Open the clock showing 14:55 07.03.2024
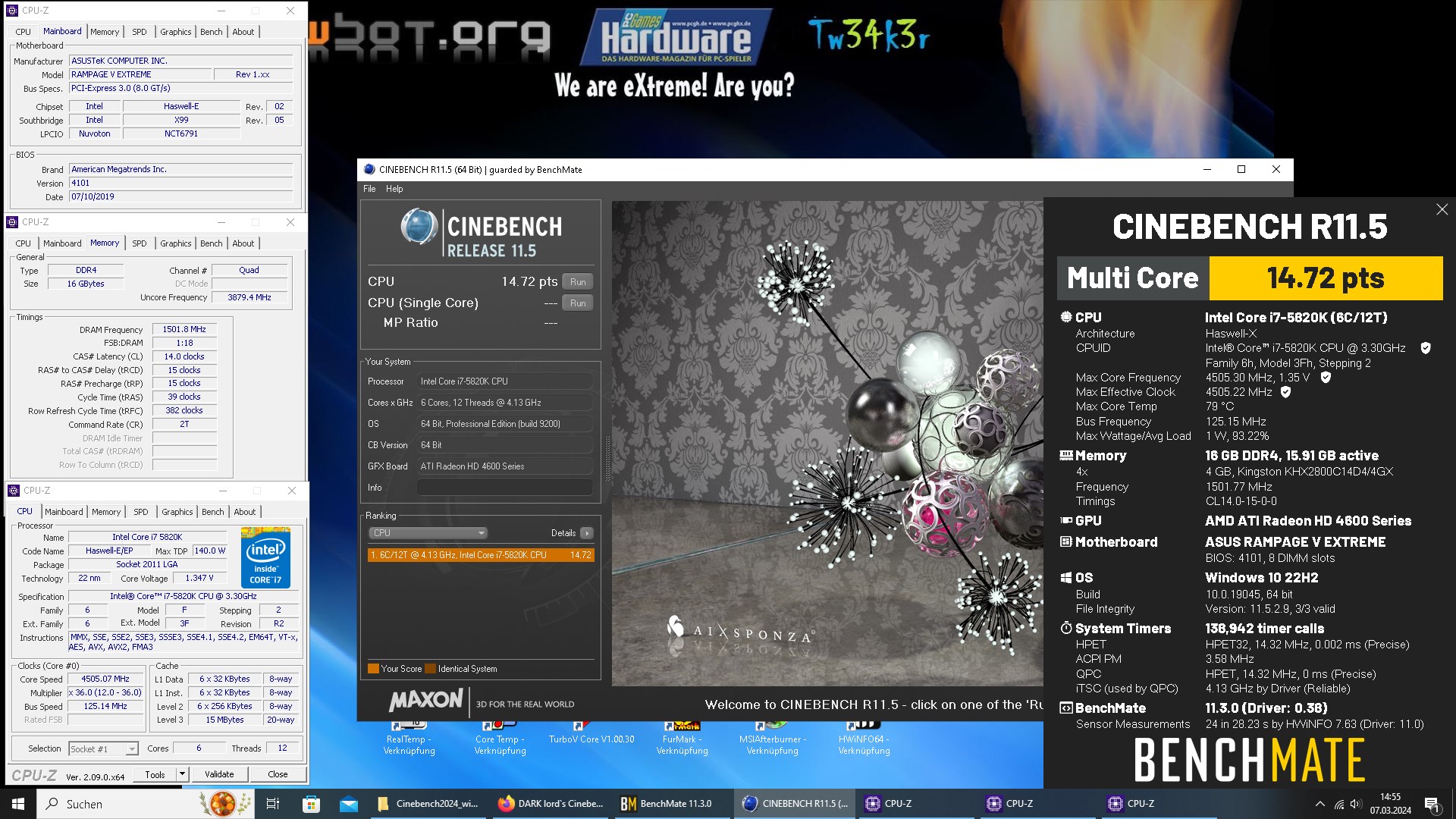The image size is (1456, 819). tap(1390, 804)
